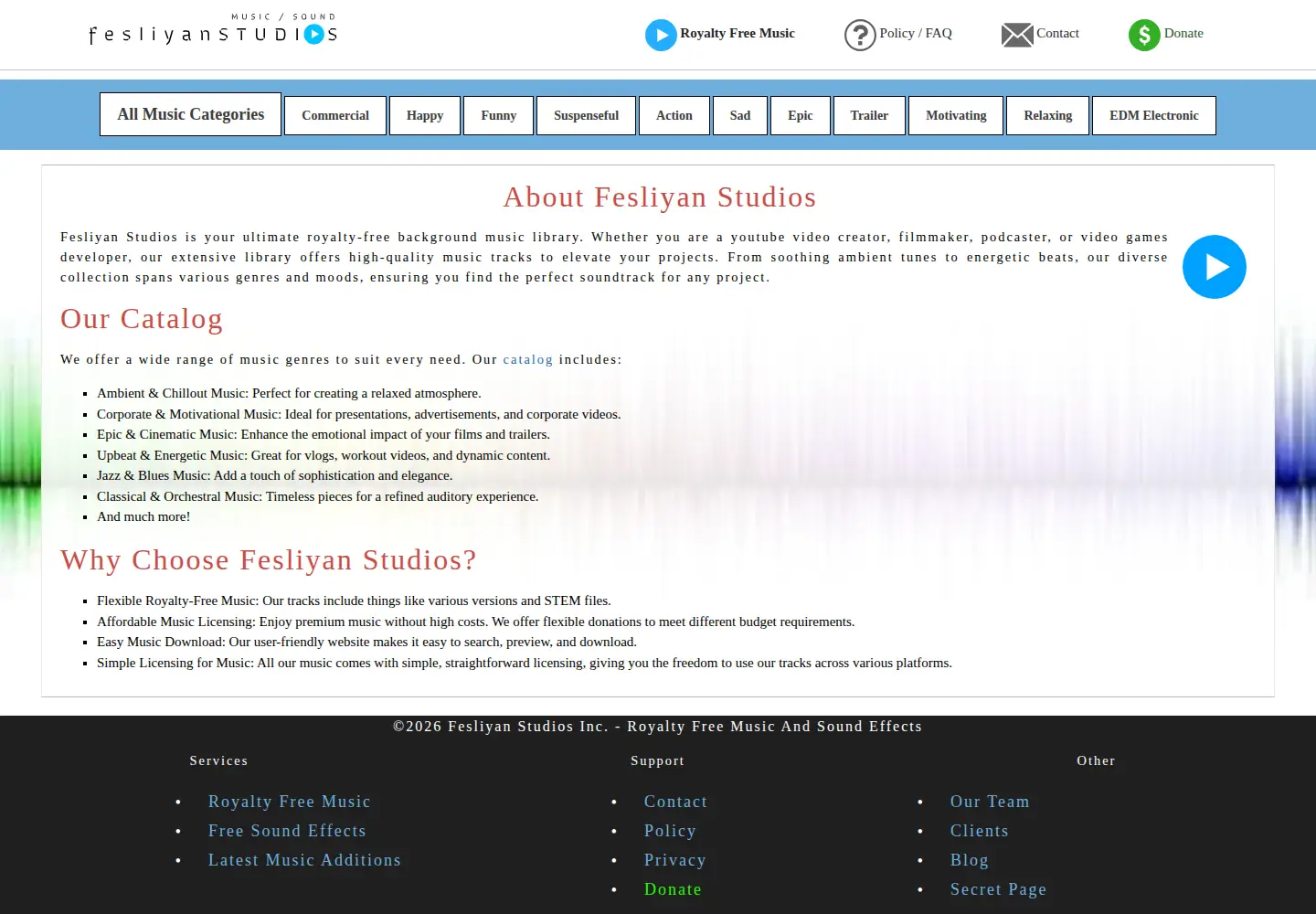Image resolution: width=1316 pixels, height=914 pixels.
Task: View the Clients footer link
Action: (x=979, y=831)
